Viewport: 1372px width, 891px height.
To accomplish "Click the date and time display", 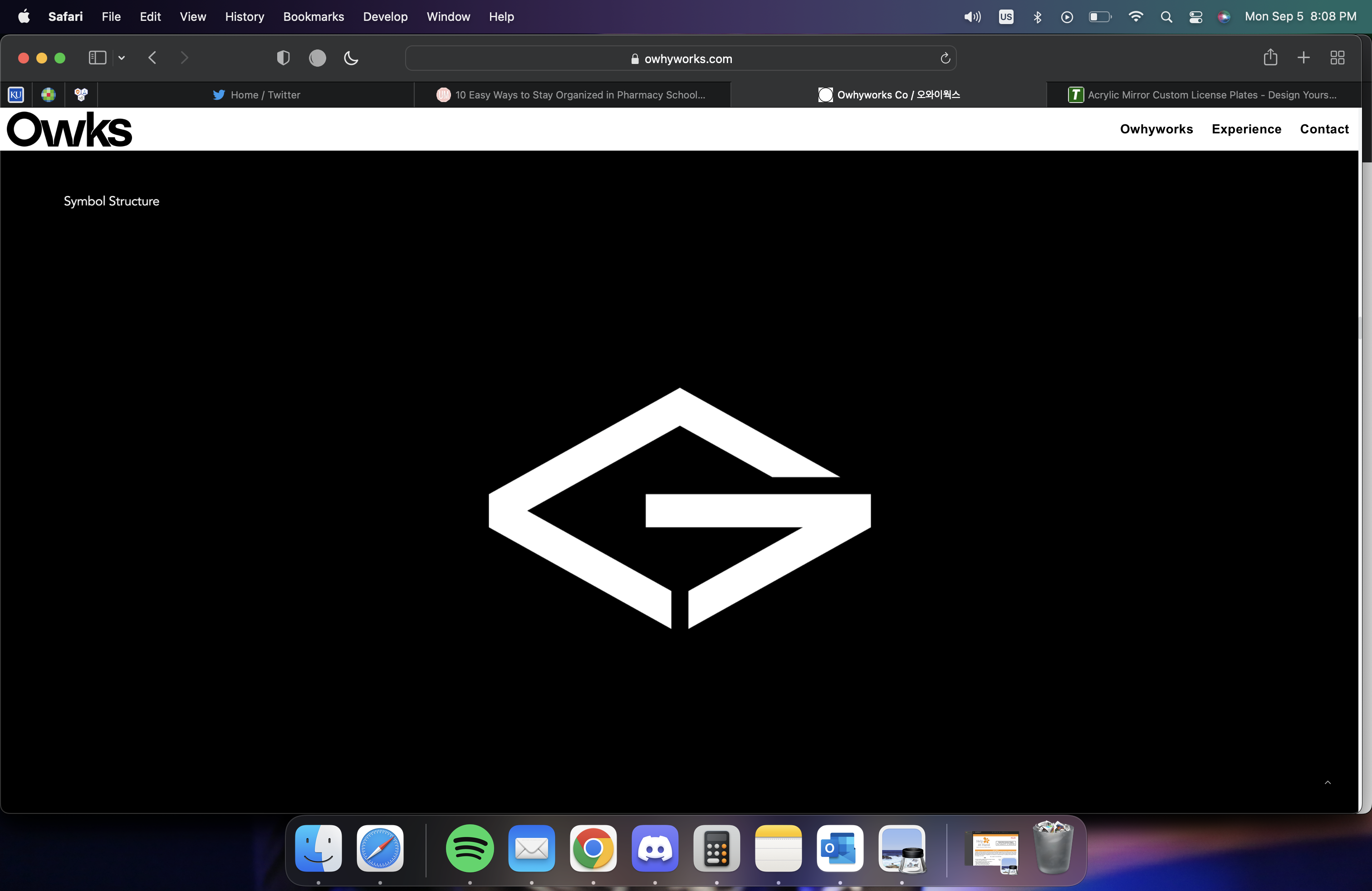I will (1300, 17).
